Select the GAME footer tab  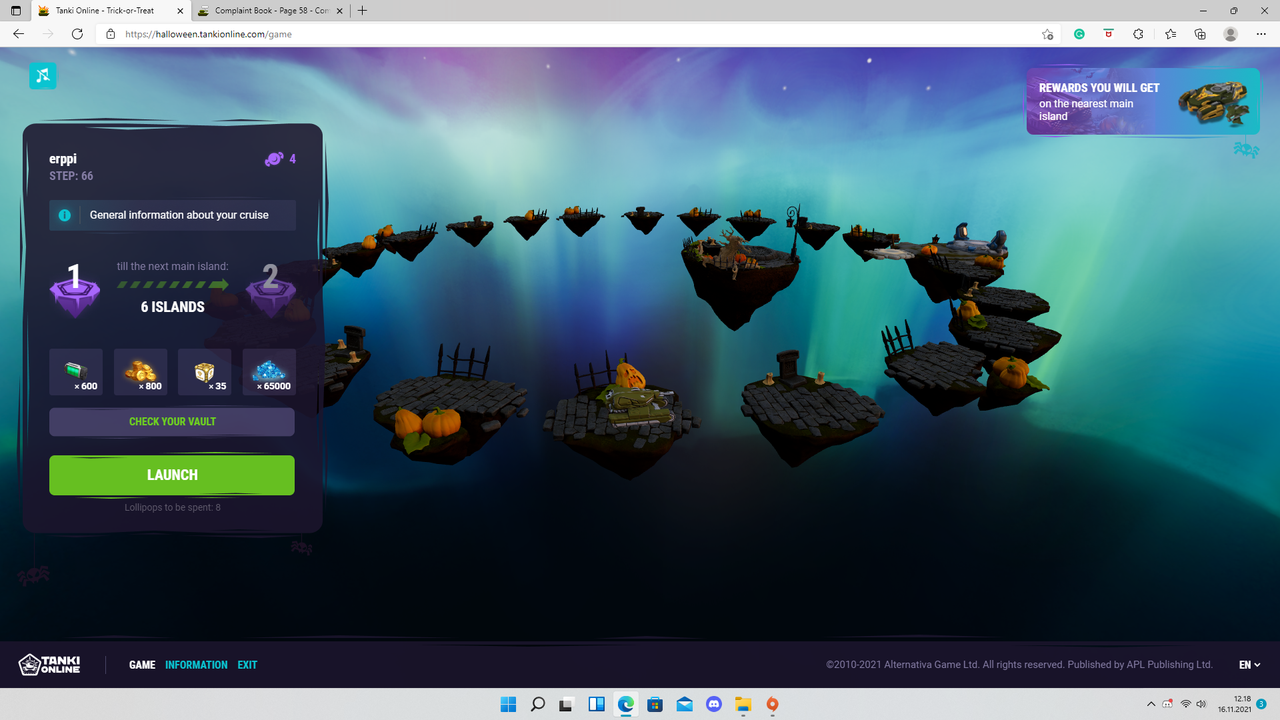[x=142, y=665]
